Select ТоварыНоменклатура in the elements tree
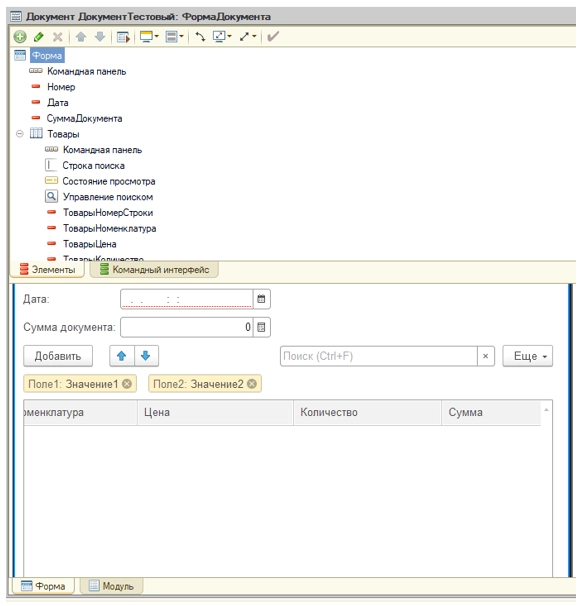581x606 pixels. [110, 228]
